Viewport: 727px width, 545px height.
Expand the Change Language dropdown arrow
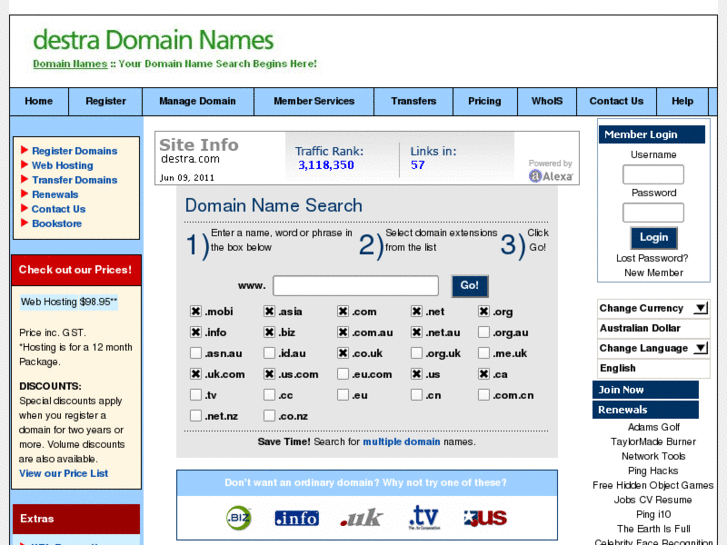[x=701, y=348]
